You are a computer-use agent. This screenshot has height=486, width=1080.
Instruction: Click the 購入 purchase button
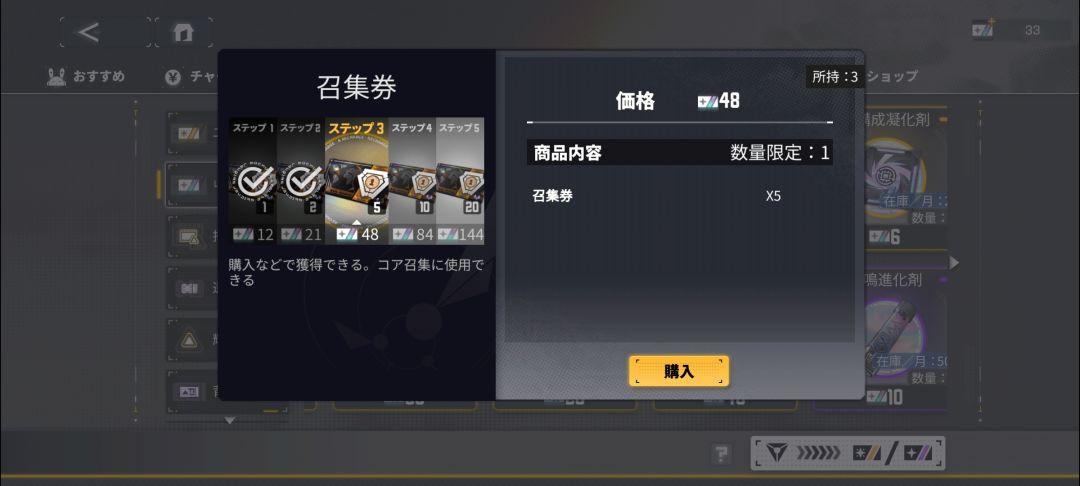(x=678, y=371)
